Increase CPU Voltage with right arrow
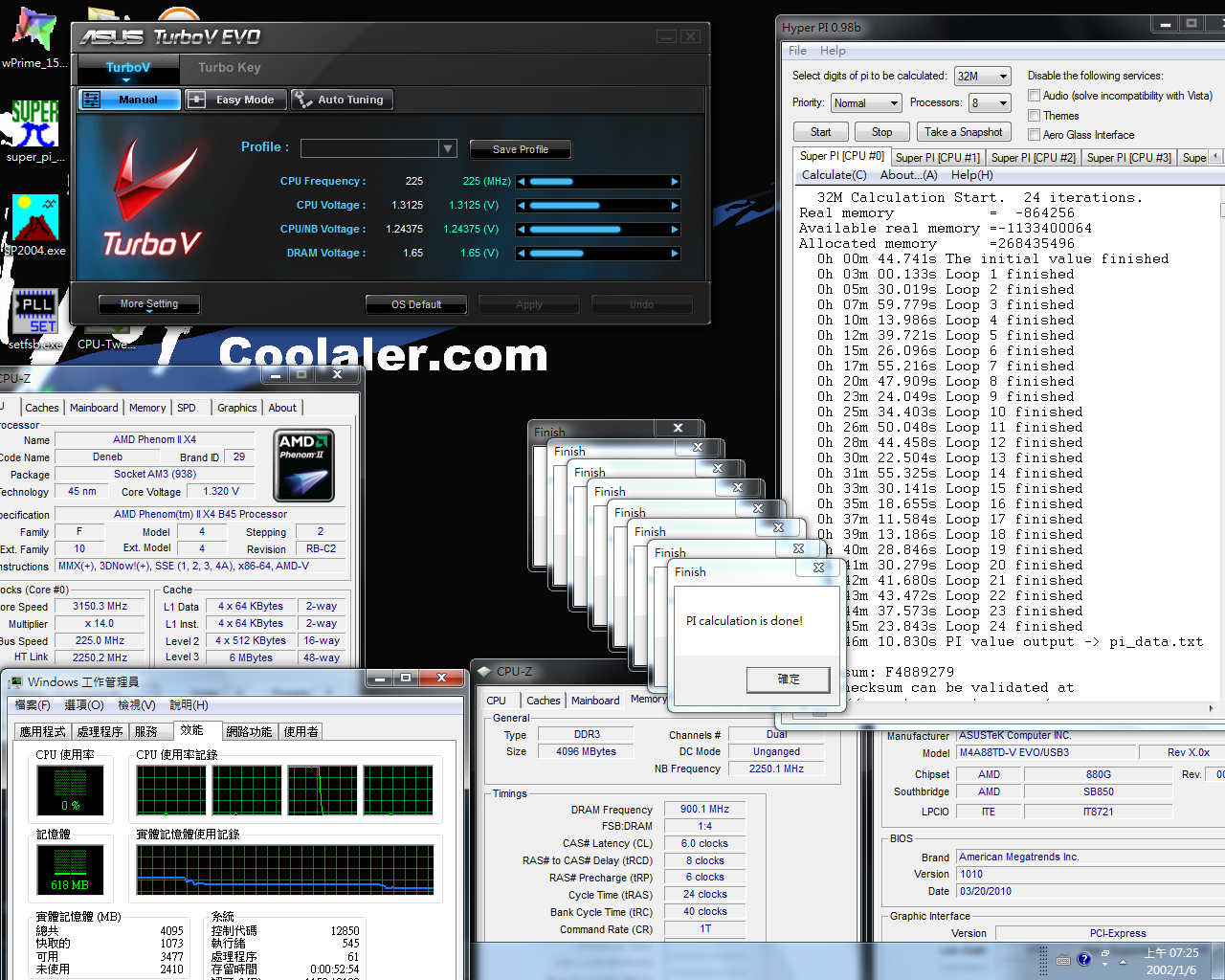Screen dimensions: 1225x980 pos(675,206)
